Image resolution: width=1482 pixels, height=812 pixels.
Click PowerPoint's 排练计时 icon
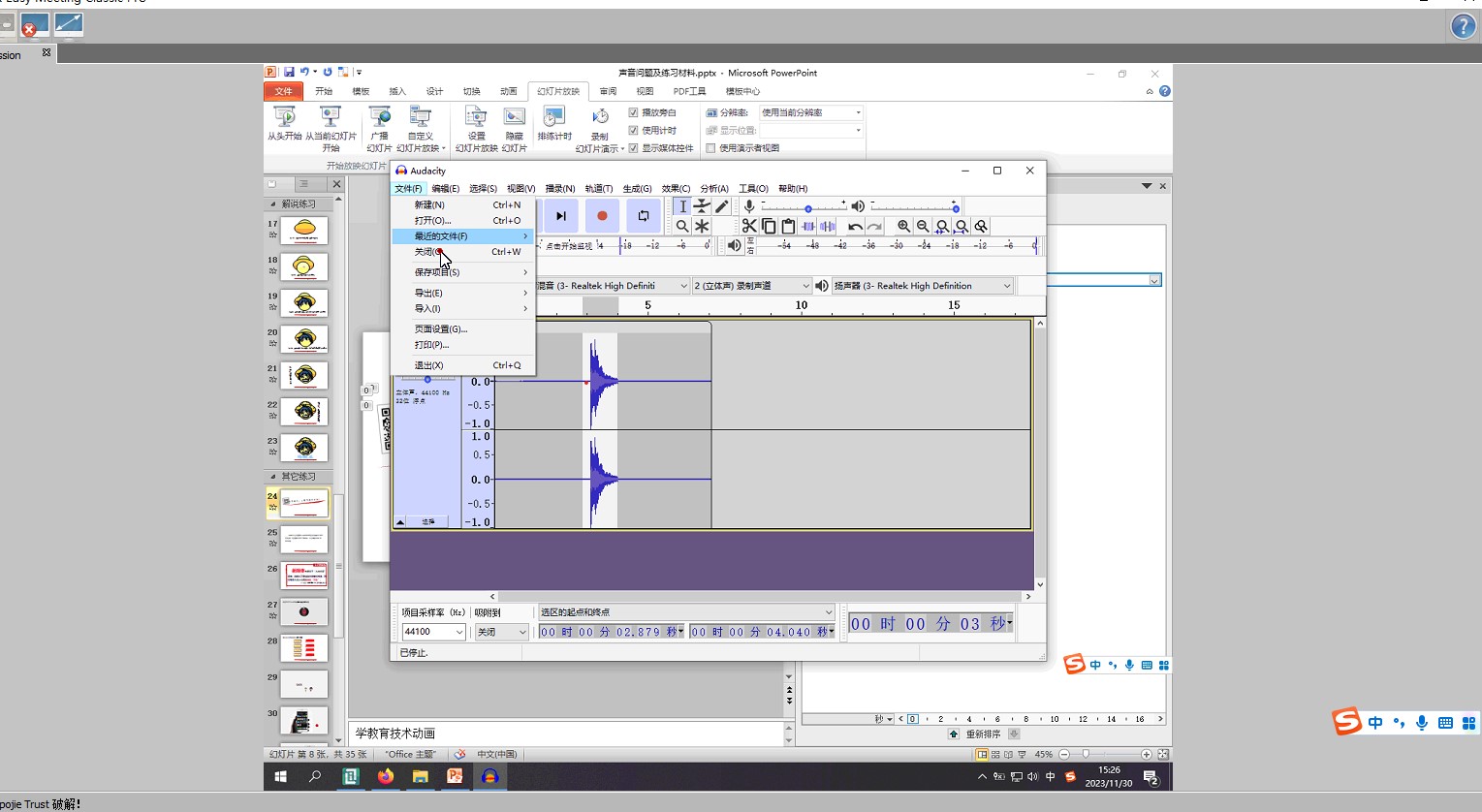click(x=554, y=123)
